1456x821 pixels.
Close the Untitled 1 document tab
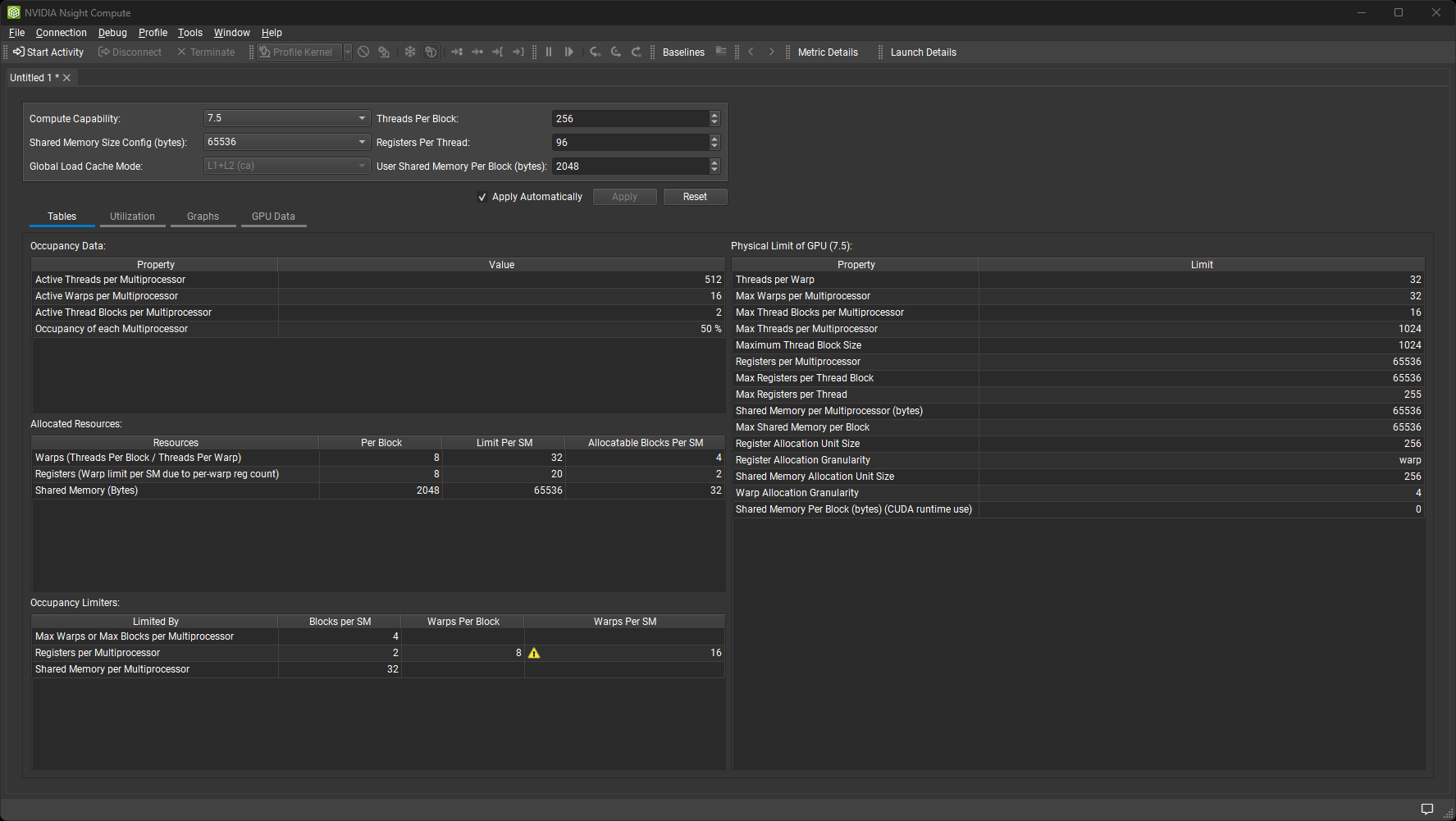tap(67, 78)
